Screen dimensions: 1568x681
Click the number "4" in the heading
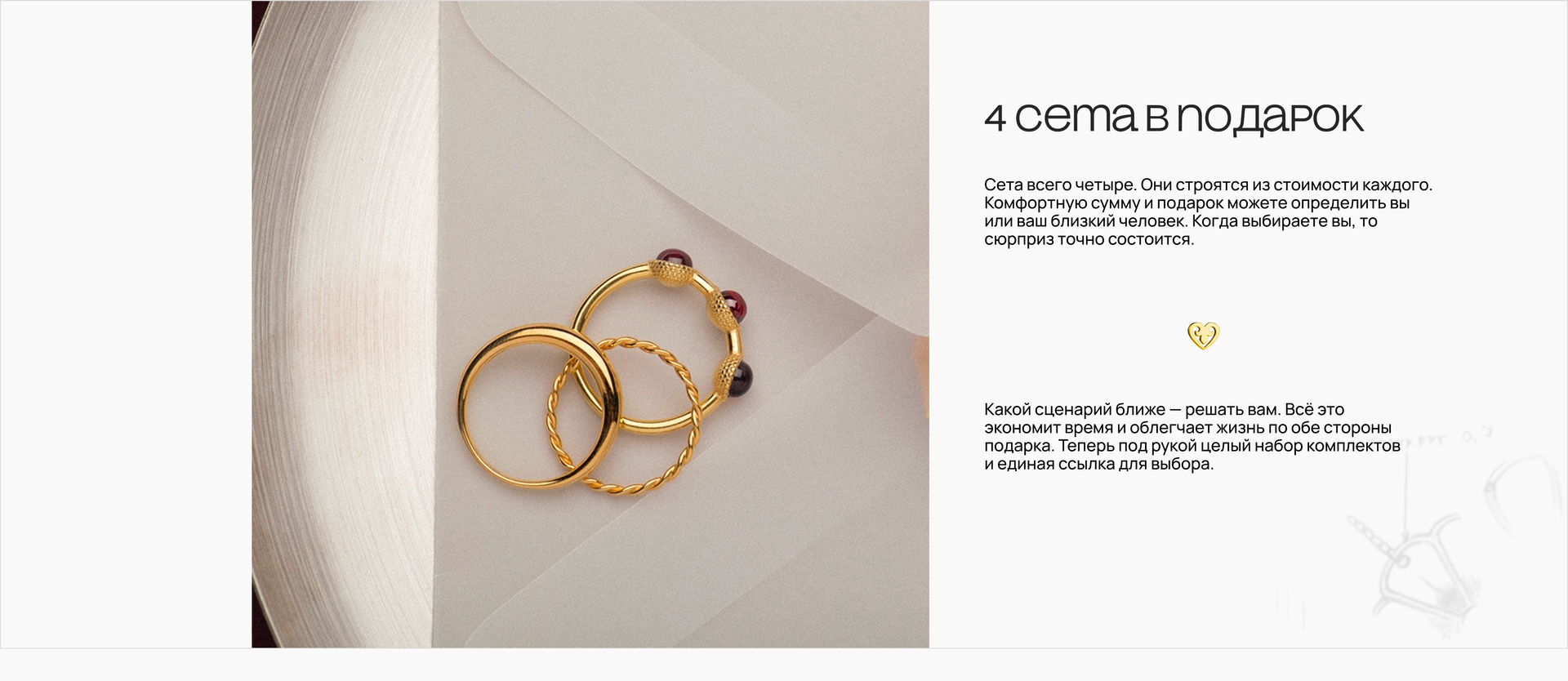click(x=995, y=119)
